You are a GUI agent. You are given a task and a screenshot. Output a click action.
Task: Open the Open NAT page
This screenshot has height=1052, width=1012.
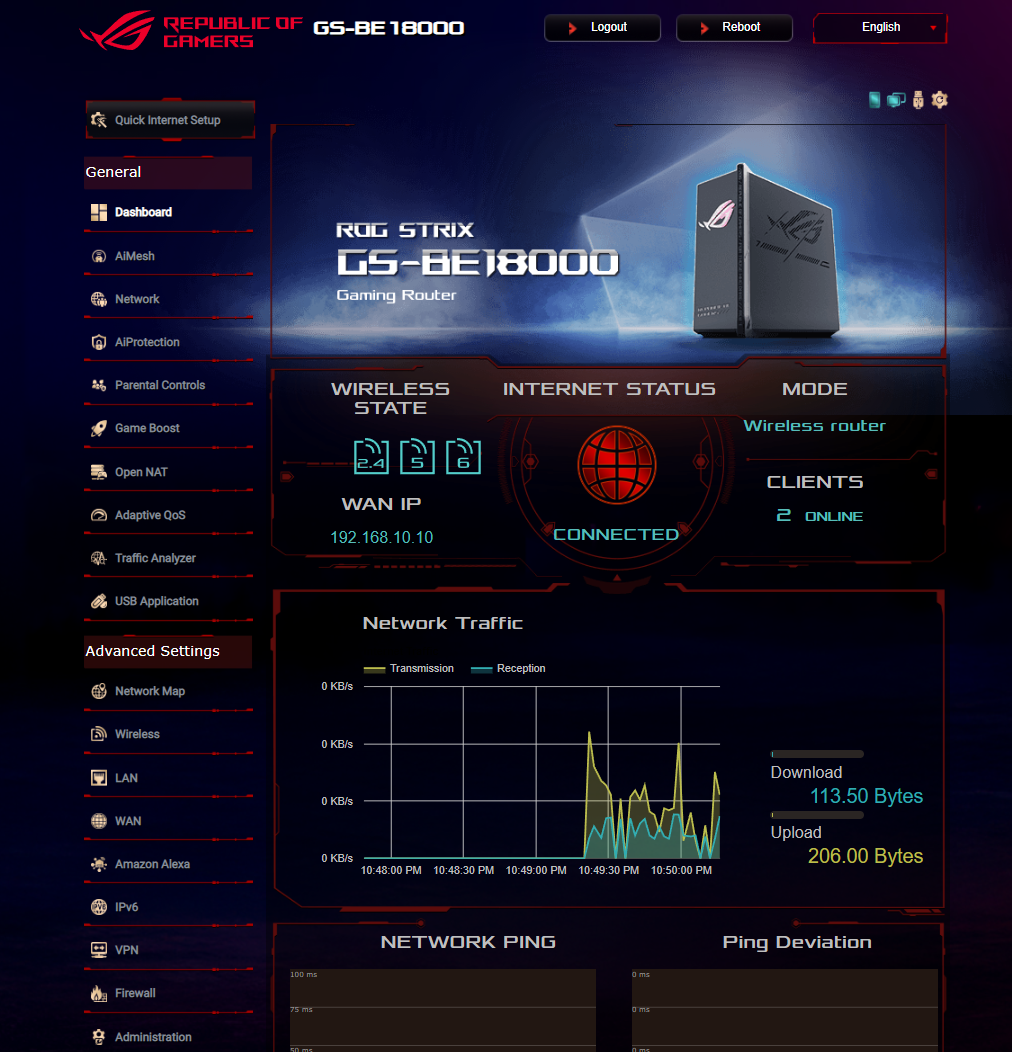(141, 472)
